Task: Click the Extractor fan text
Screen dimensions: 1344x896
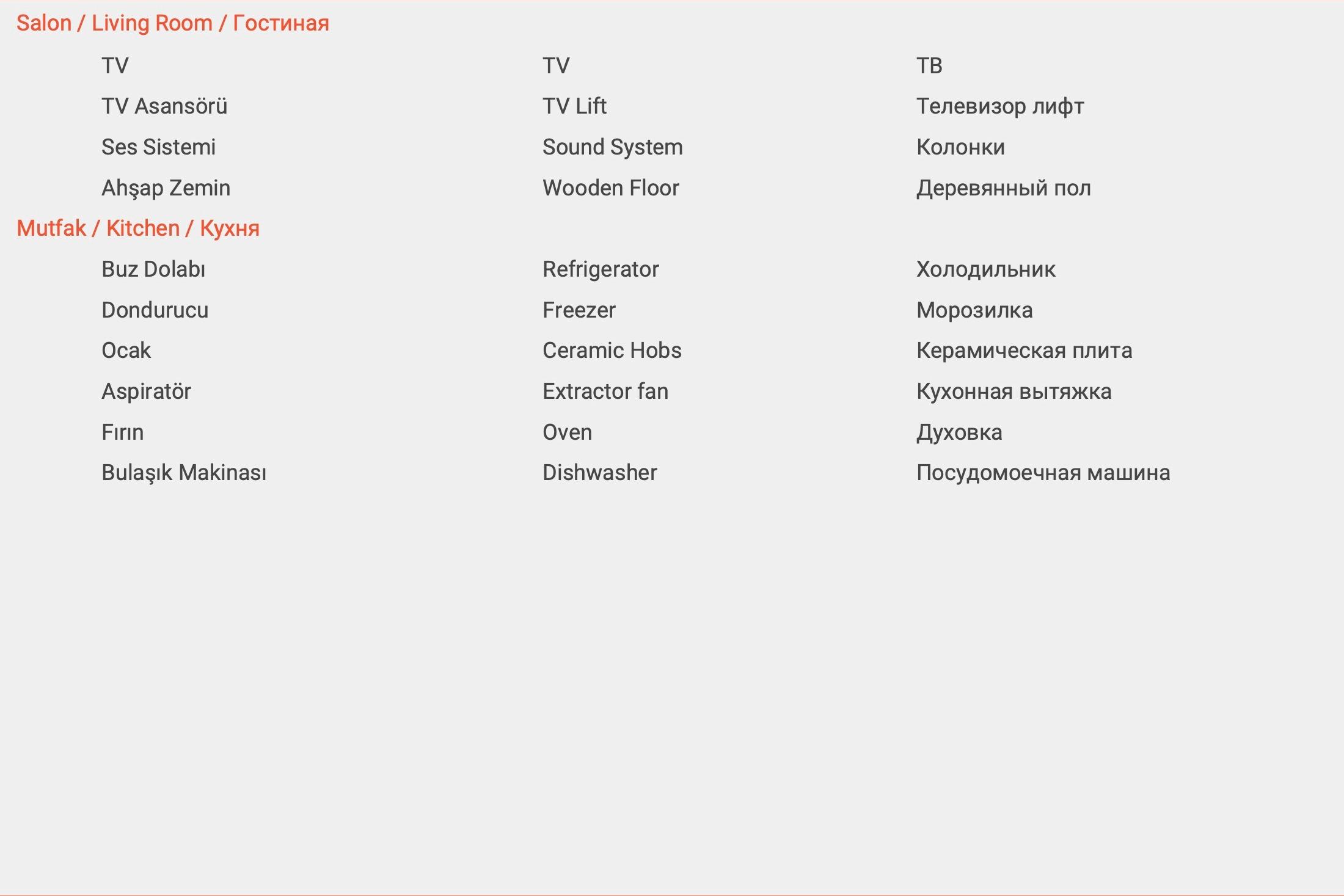Action: click(x=605, y=392)
